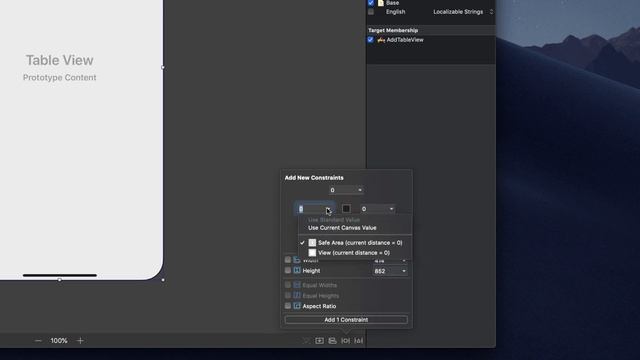Viewport: 640px width, 360px height.
Task: Toggle the Equal Heights checkbox
Action: pos(288,295)
